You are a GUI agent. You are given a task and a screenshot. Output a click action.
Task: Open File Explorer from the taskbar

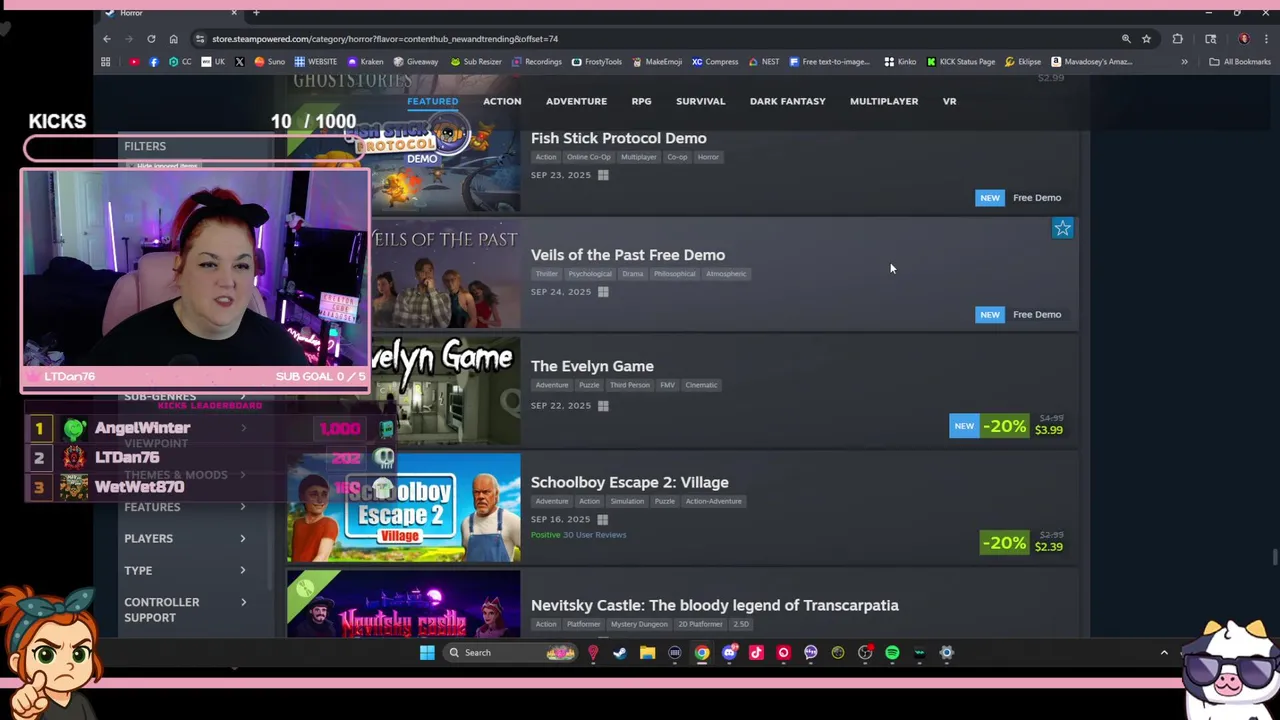pyautogui.click(x=647, y=653)
